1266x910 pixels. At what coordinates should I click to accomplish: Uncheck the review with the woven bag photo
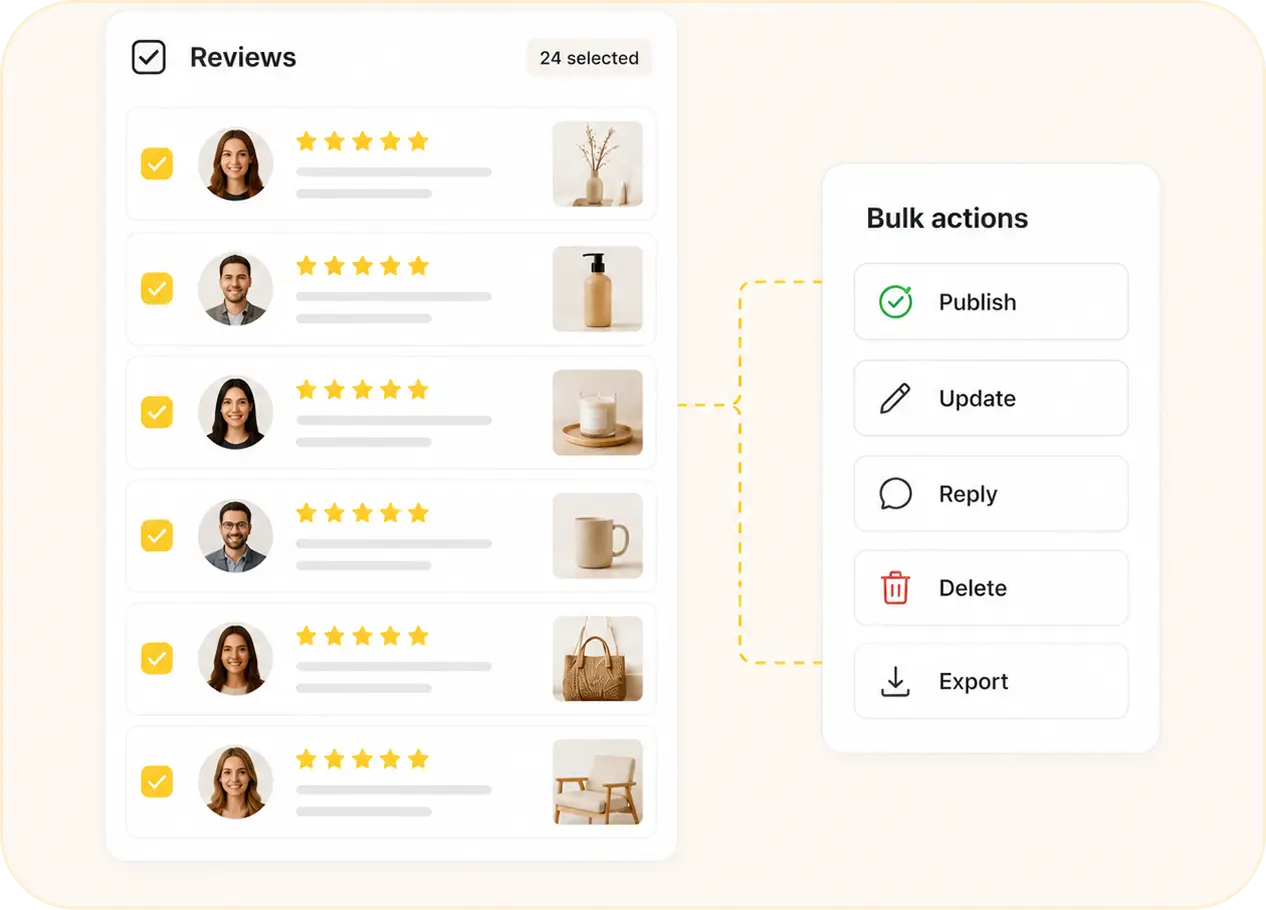[x=157, y=659]
